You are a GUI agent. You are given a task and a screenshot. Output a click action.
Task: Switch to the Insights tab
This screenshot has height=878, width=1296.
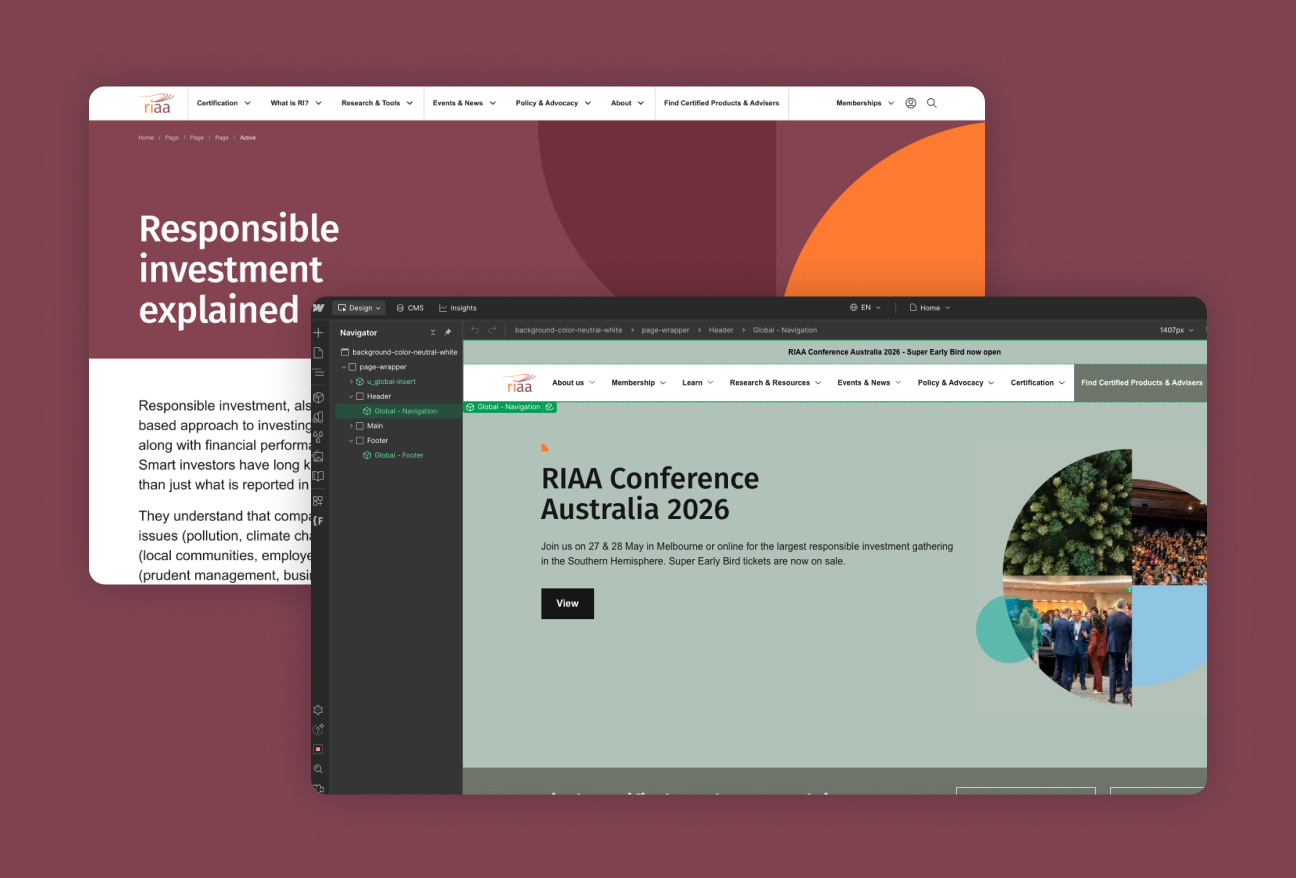click(458, 308)
